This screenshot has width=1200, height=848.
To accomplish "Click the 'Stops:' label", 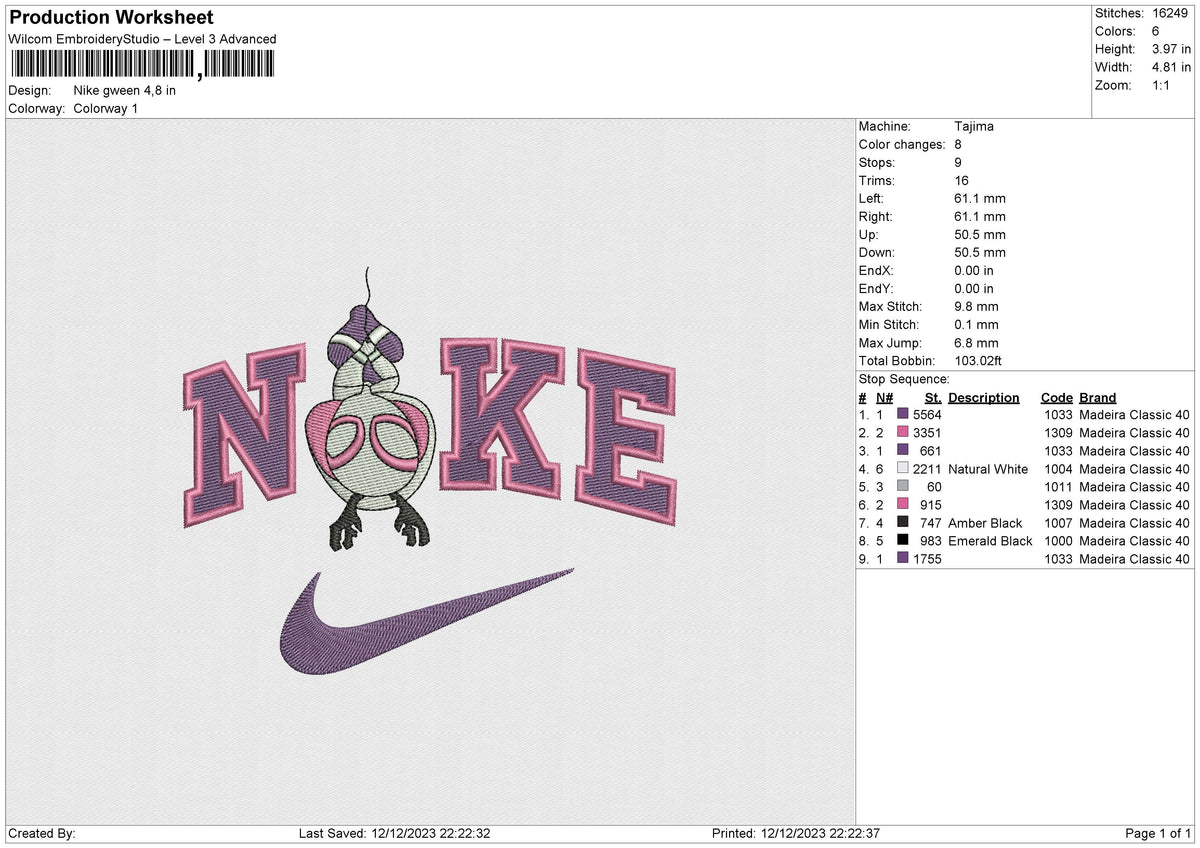I will click(877, 163).
